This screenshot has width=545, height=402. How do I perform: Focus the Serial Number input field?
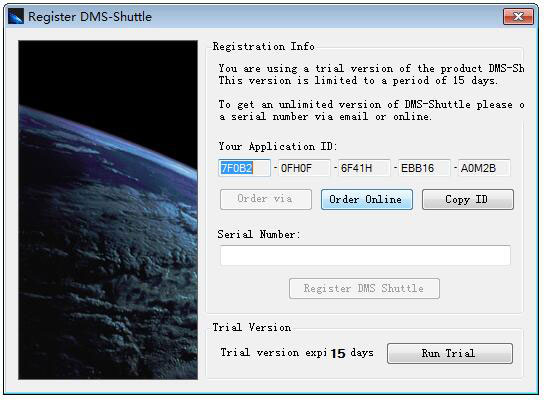[365, 255]
